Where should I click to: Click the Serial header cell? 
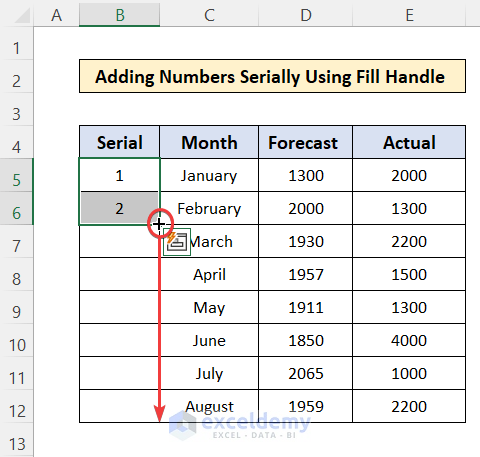(x=119, y=142)
